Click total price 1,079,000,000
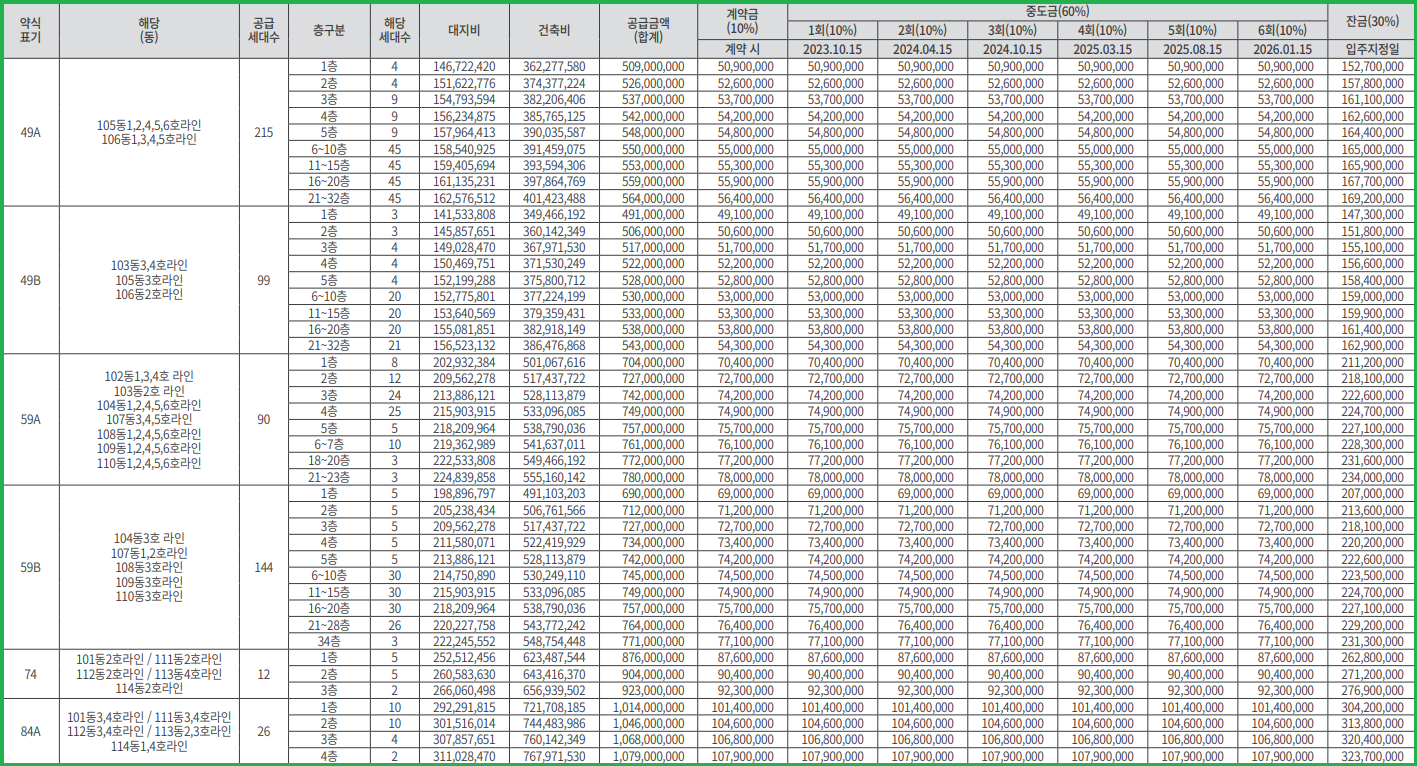This screenshot has width=1417, height=766. (648, 756)
